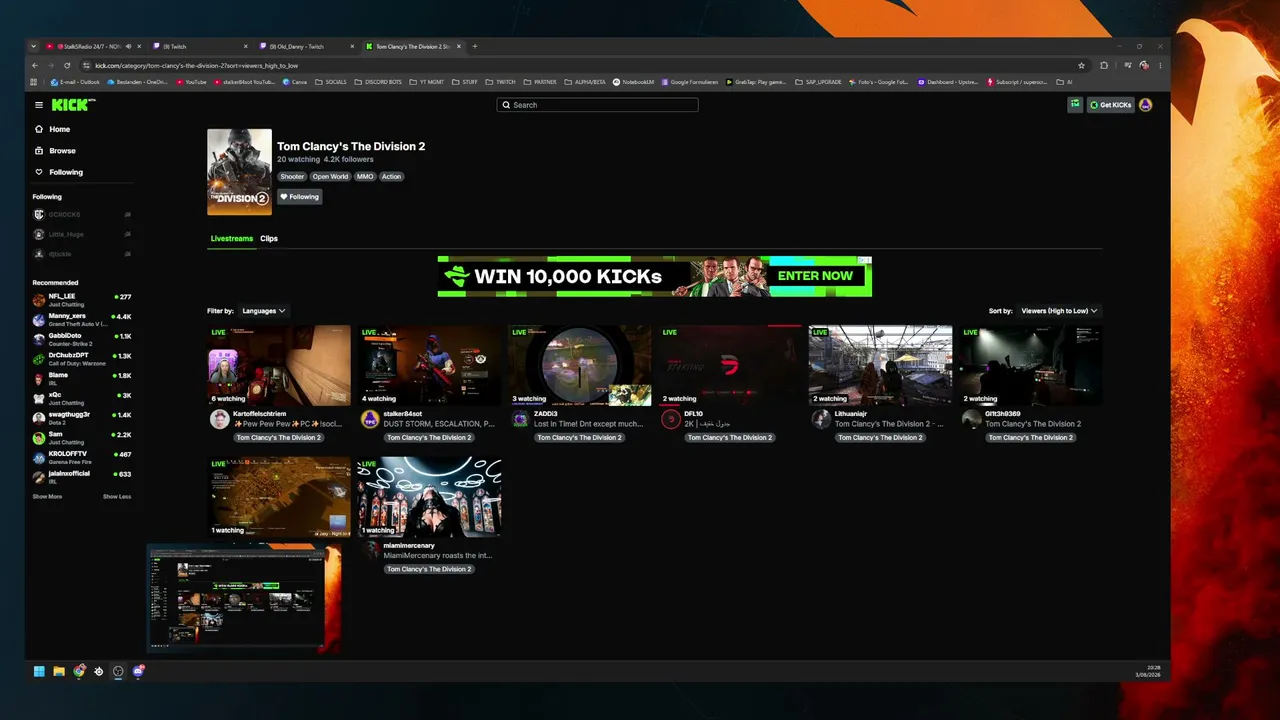Click the Get KICKs button
1280x720 pixels.
point(1110,104)
